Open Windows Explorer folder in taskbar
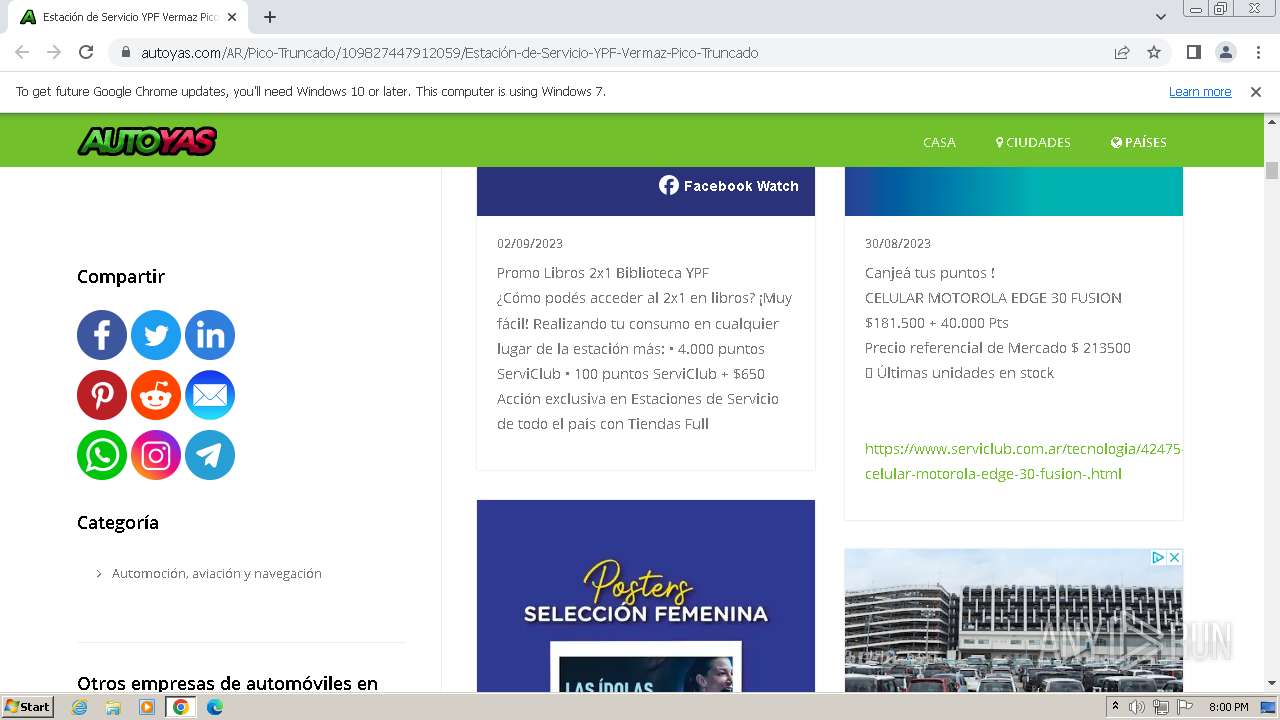 pyautogui.click(x=113, y=707)
